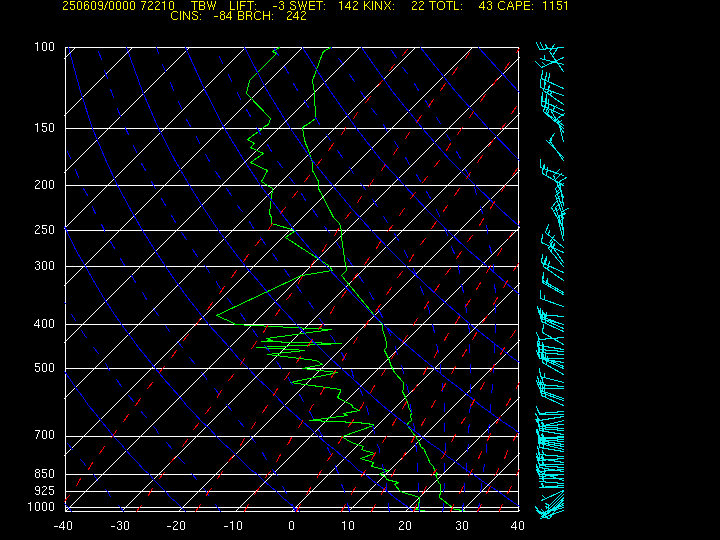Click the 500 mb pressure axis label
This screenshot has width=720, height=540.
pyautogui.click(x=45, y=368)
